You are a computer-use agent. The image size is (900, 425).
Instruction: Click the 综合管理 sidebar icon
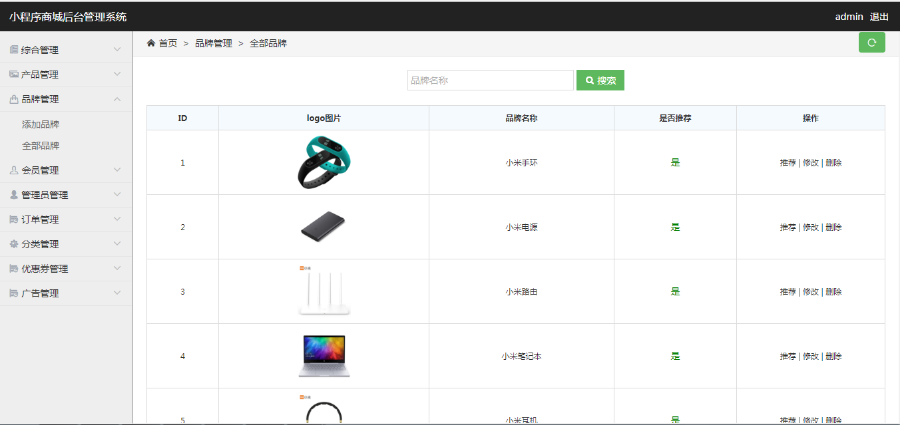pos(14,50)
